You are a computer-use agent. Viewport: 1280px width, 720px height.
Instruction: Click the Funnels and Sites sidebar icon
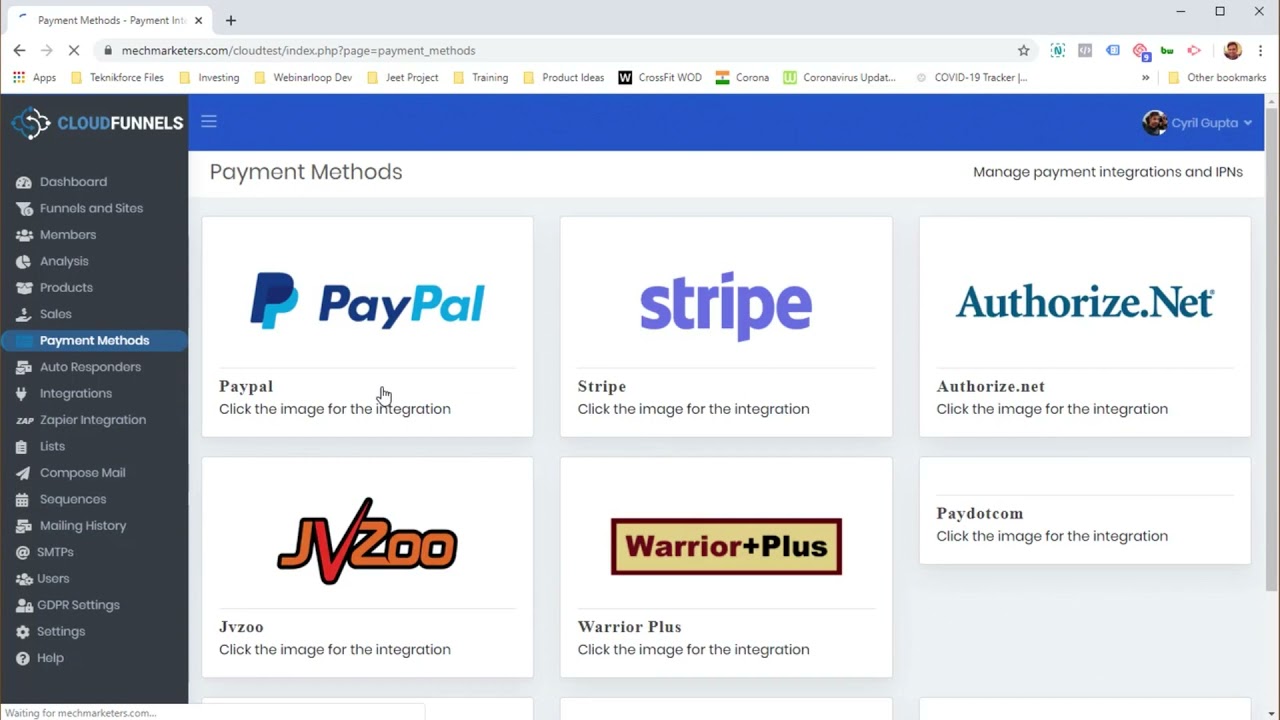[x=24, y=208]
